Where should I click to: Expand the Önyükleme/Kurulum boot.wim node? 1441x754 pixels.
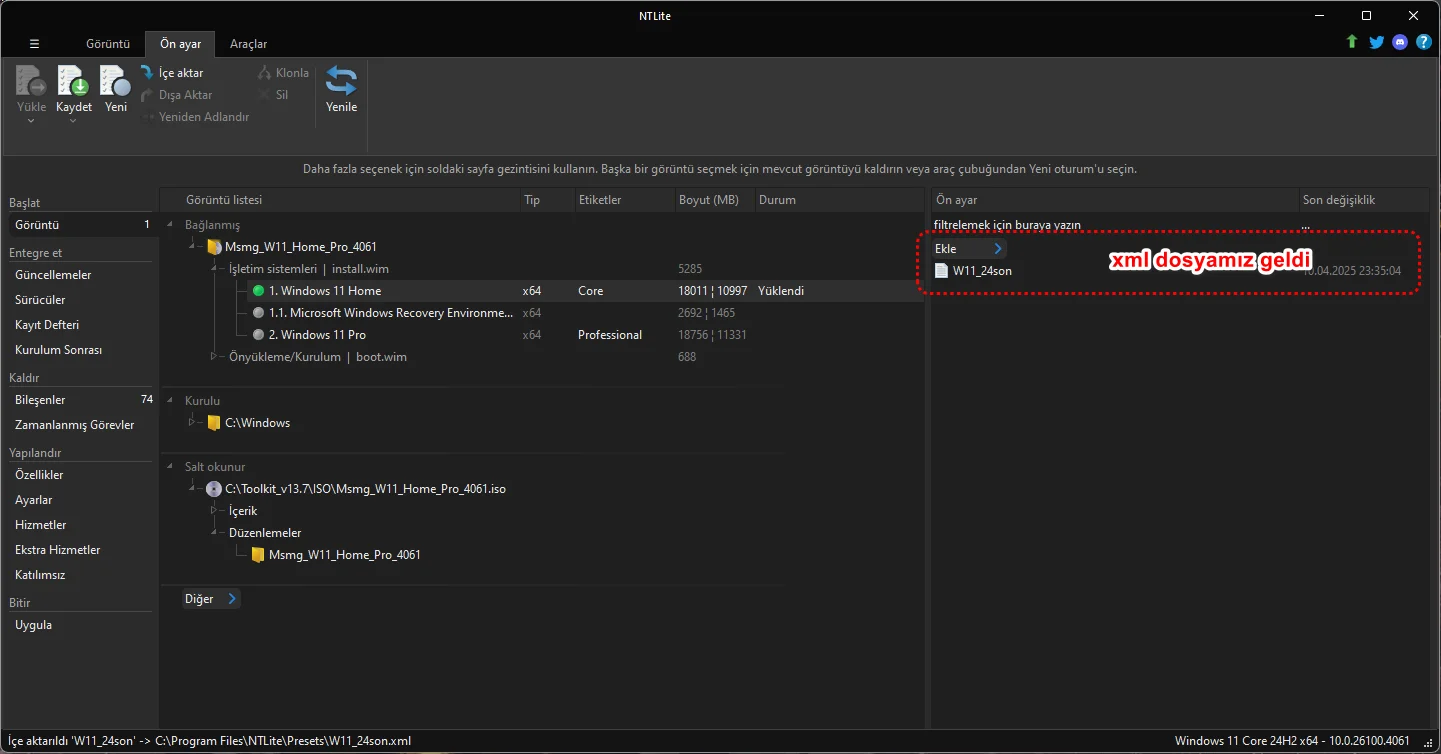tap(213, 357)
